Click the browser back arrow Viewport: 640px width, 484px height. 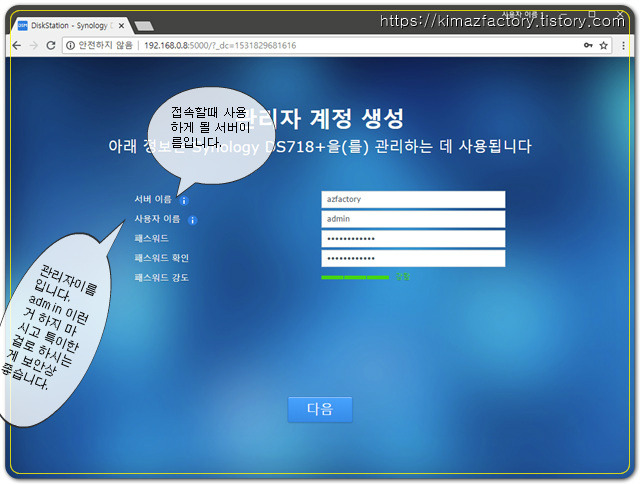[17, 45]
